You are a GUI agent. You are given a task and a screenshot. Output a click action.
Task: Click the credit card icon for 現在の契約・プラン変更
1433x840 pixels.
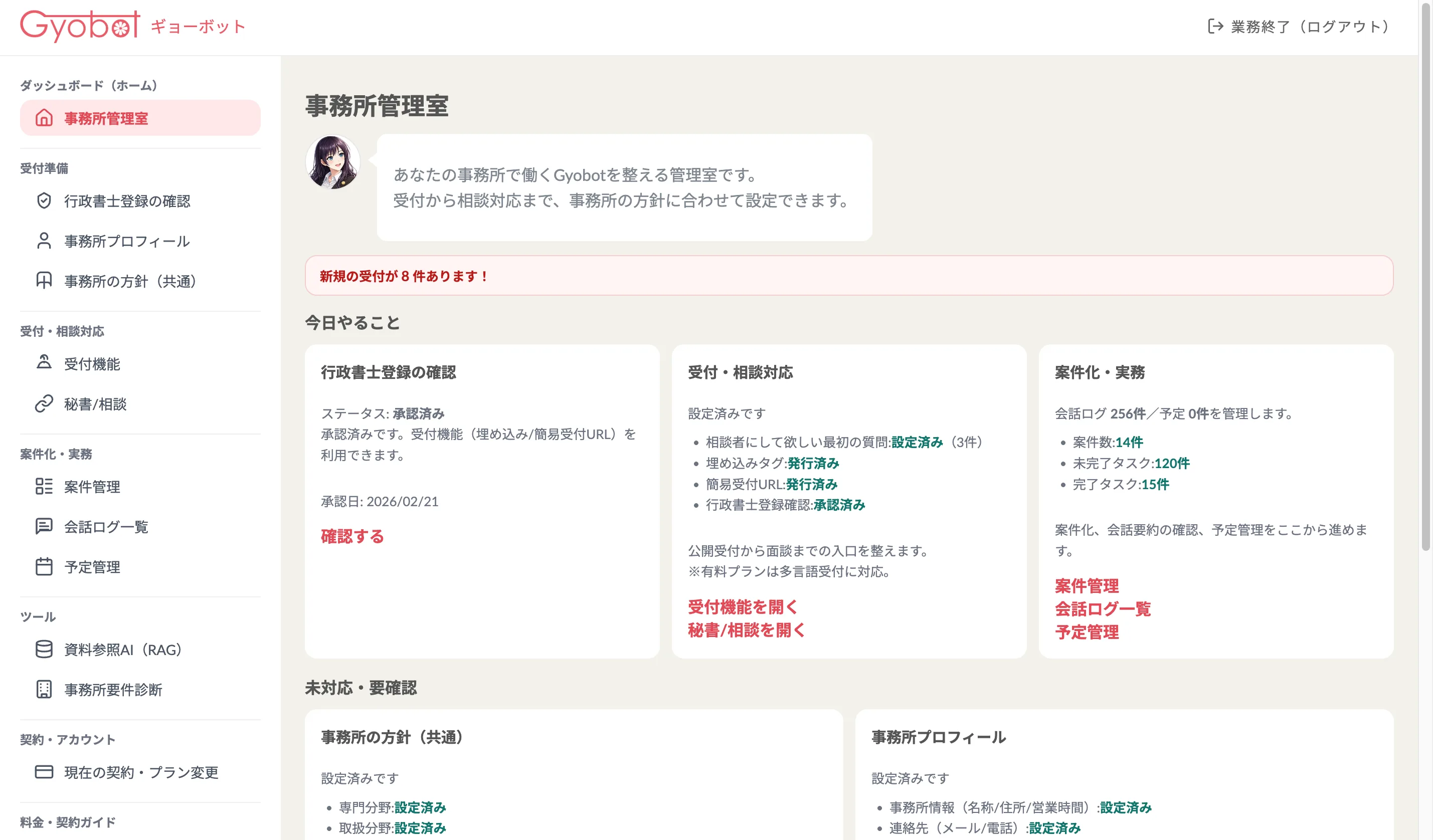pyautogui.click(x=44, y=772)
